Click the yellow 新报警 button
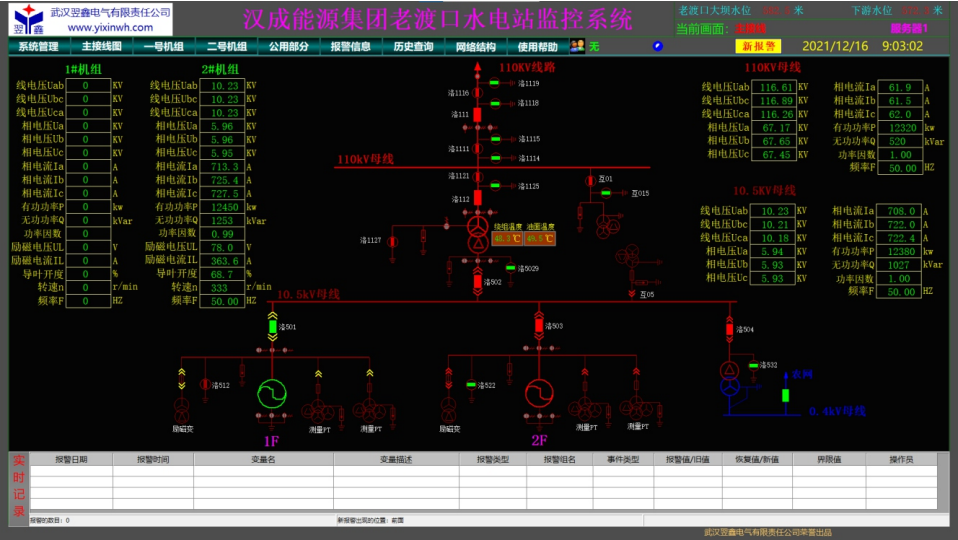 758,46
